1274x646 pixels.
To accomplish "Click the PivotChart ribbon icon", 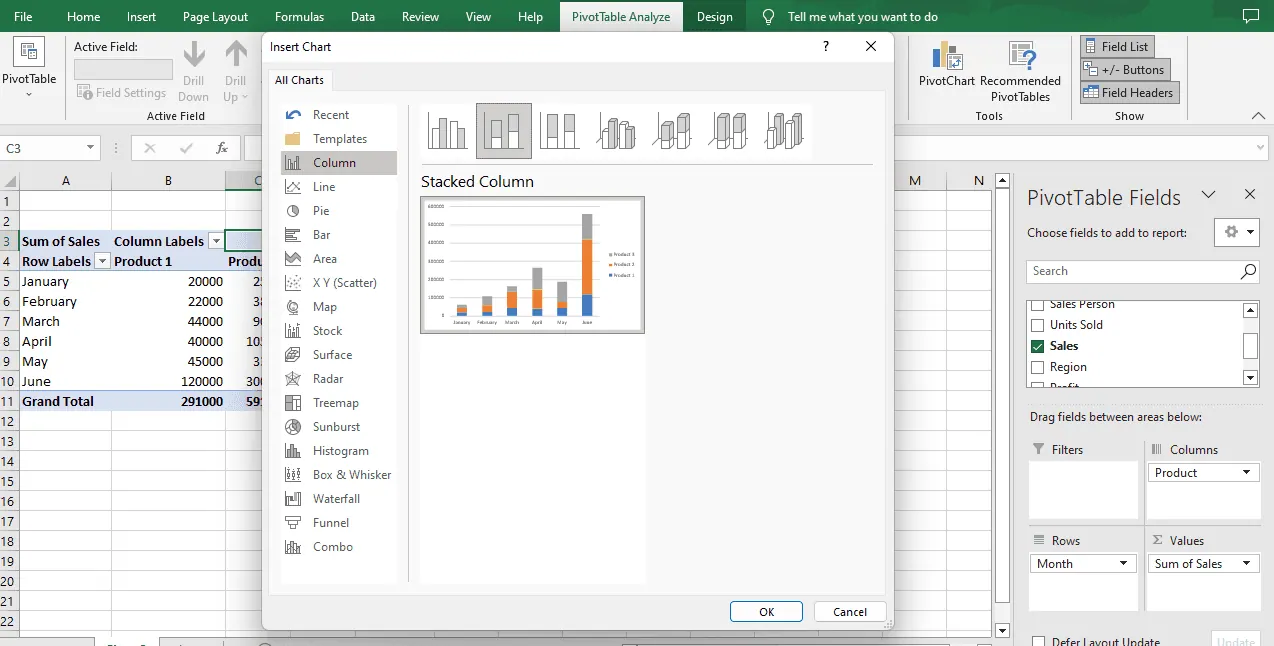I will pyautogui.click(x=946, y=65).
